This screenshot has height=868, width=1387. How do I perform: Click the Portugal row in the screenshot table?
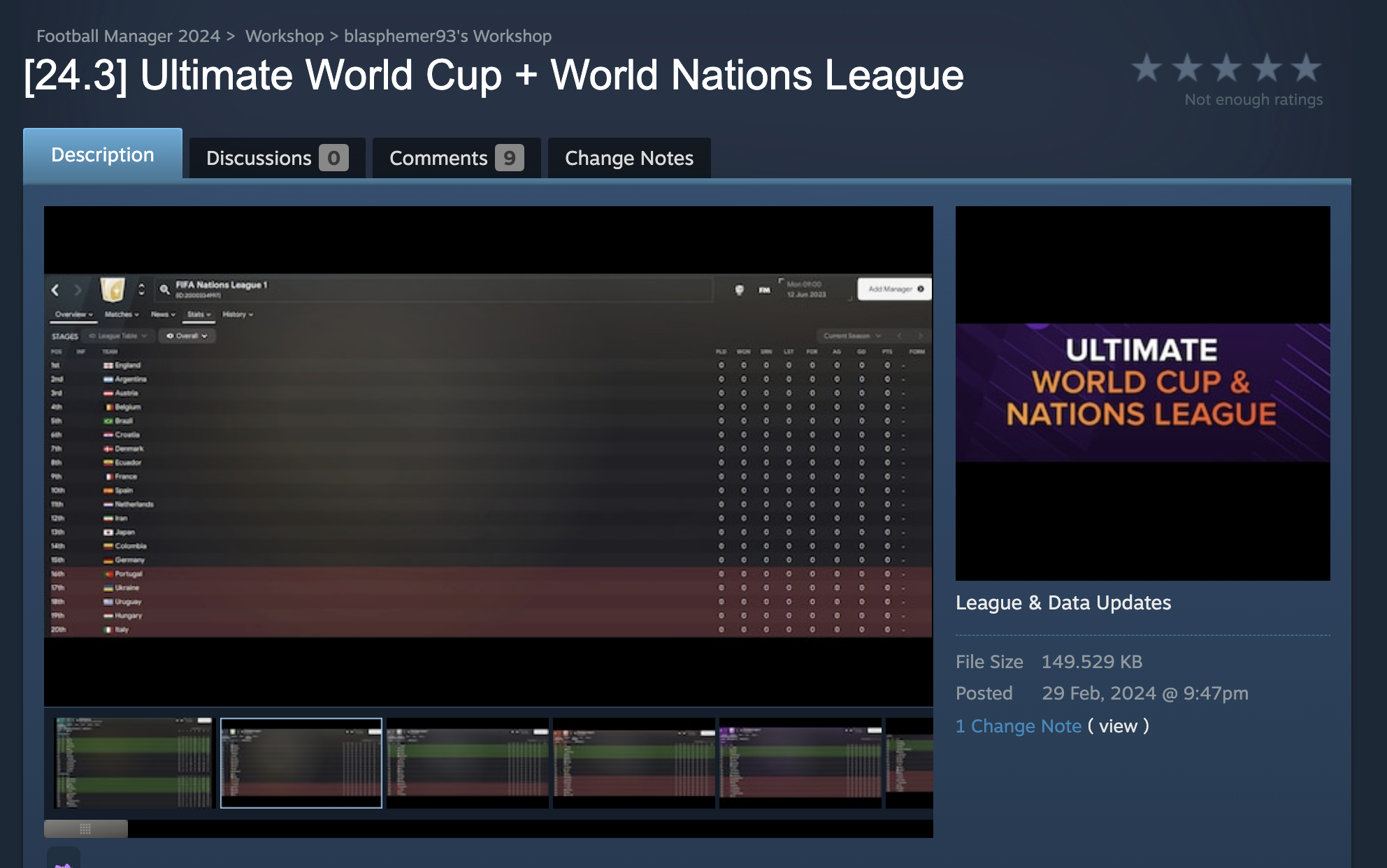(488, 574)
